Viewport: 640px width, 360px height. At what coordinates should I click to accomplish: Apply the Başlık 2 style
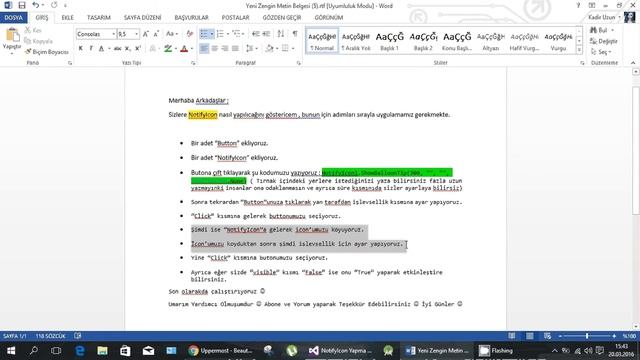(423, 41)
